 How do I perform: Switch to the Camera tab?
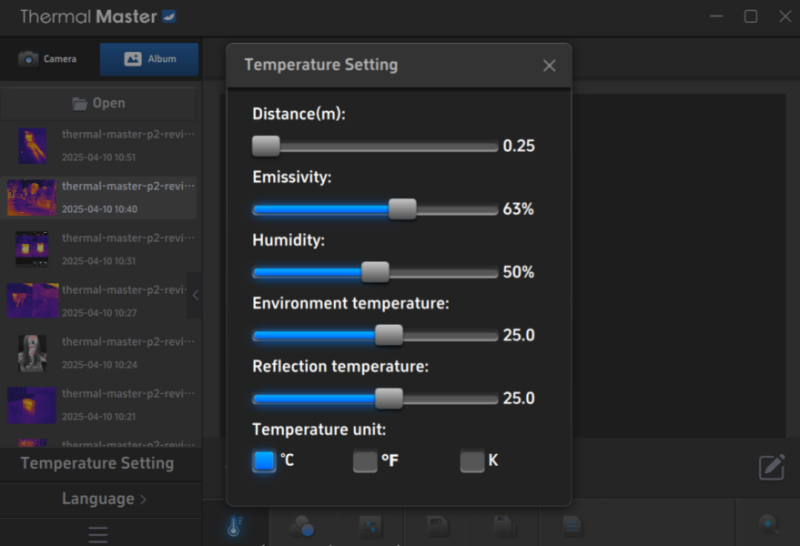48,59
